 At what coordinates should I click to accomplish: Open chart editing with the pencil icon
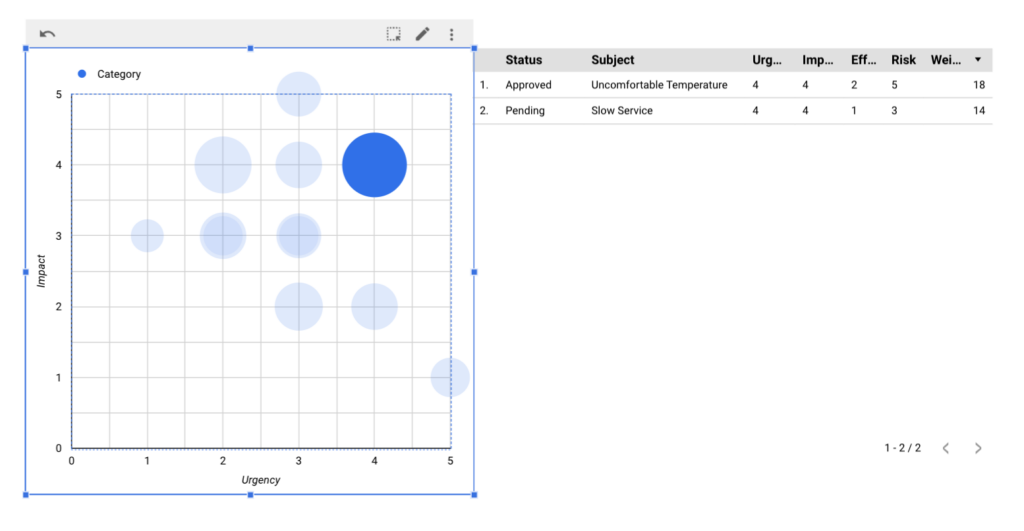[x=423, y=34]
